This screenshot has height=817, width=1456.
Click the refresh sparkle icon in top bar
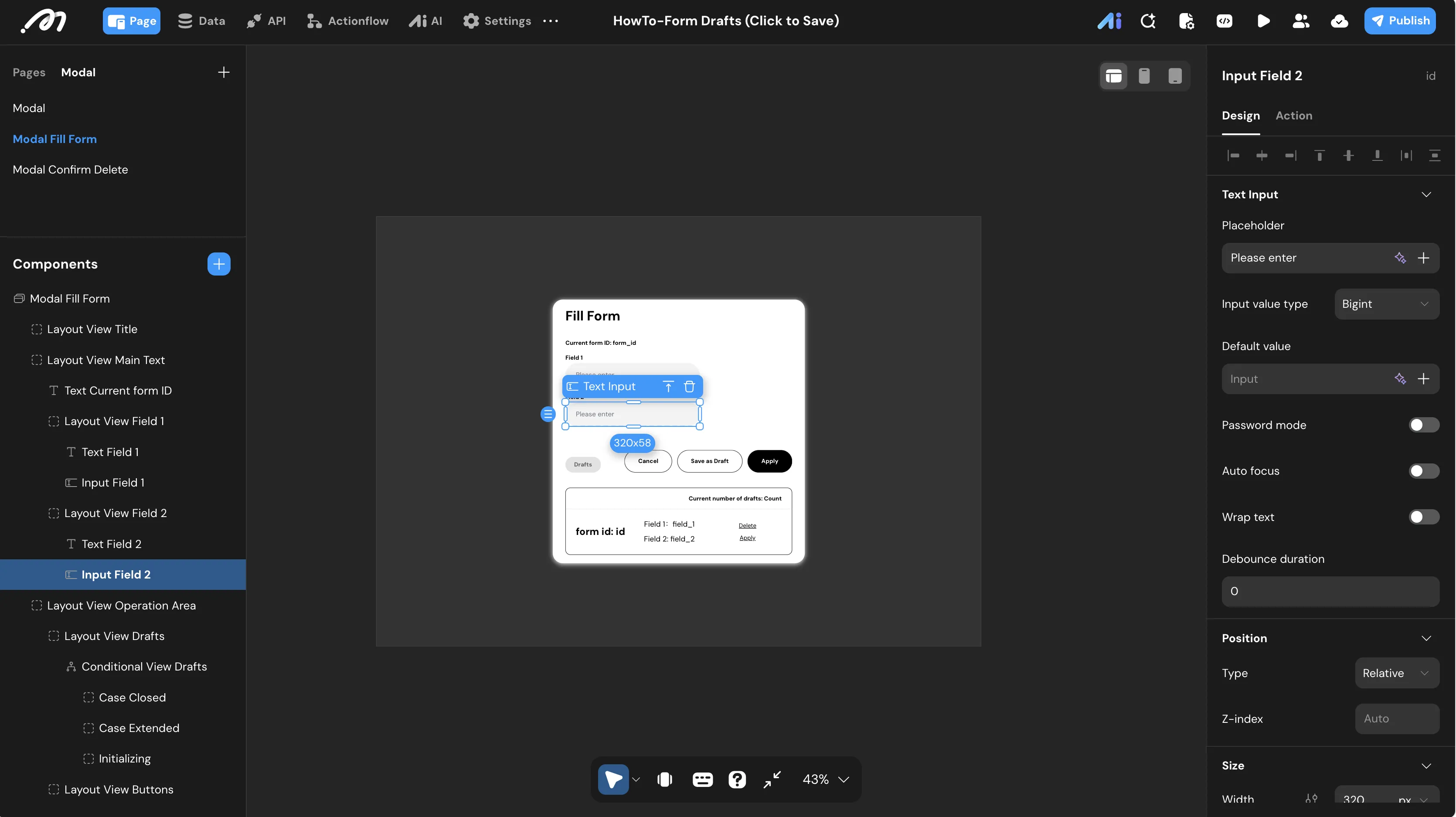(1148, 21)
